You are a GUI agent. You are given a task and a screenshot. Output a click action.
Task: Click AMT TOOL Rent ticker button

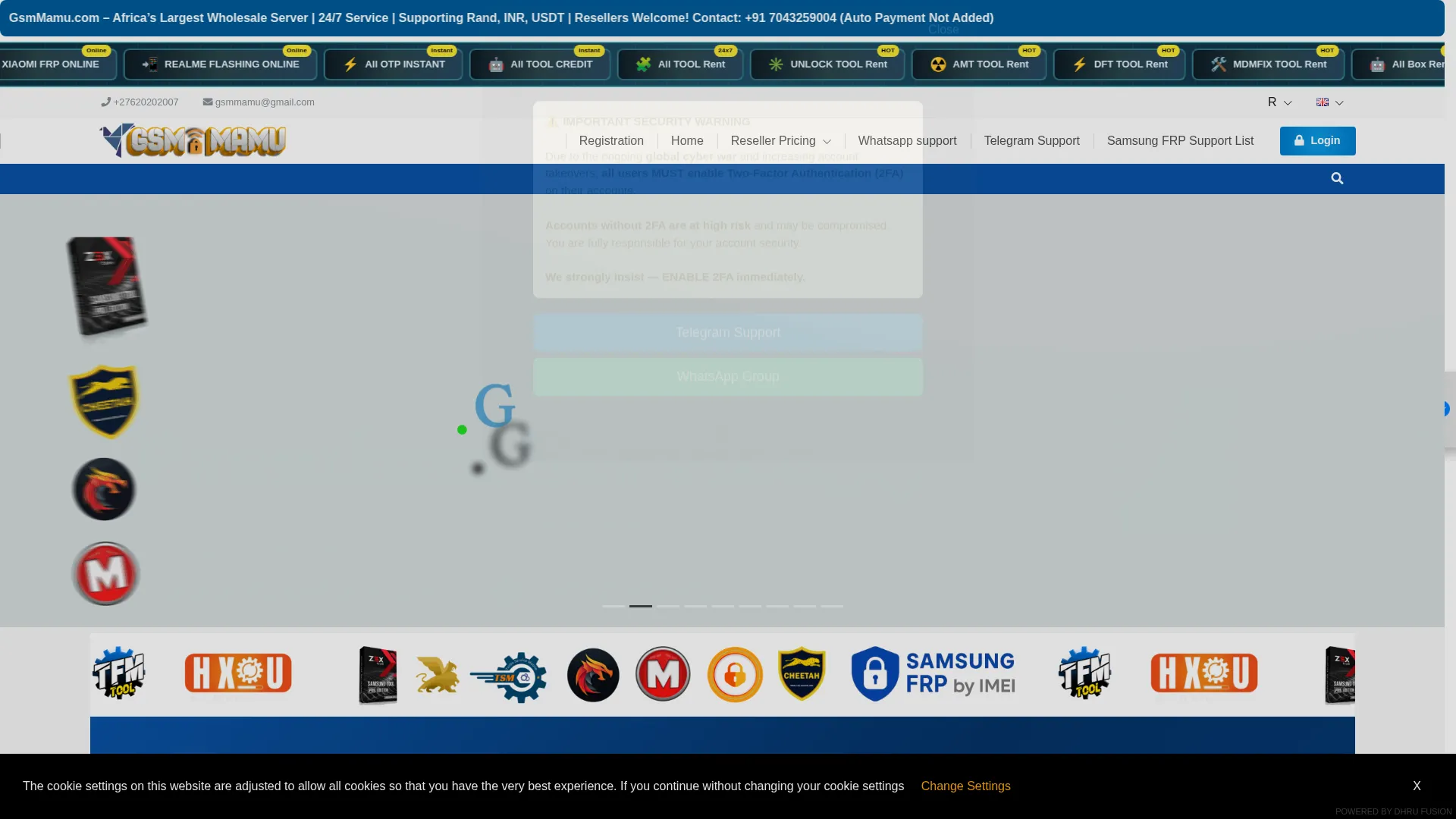[979, 64]
